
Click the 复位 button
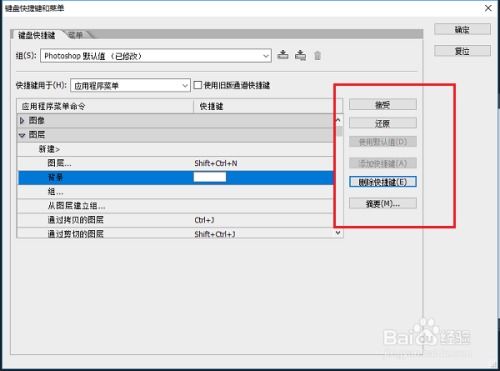462,51
